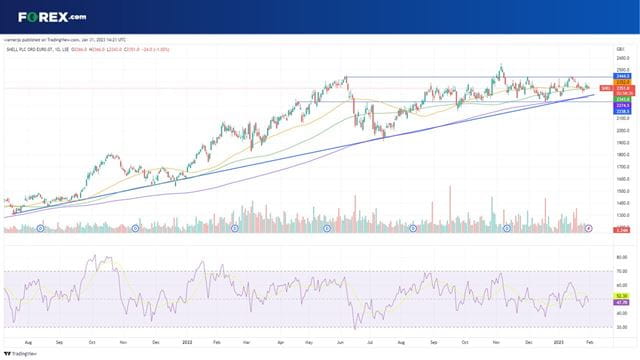
Task: Click the green moving average price label
Action: click(623, 100)
